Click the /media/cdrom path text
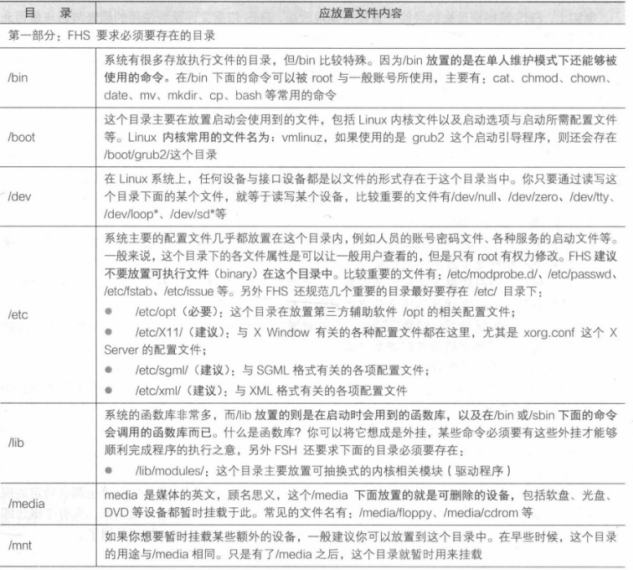The height and width of the screenshot is (570, 633). 481,513
